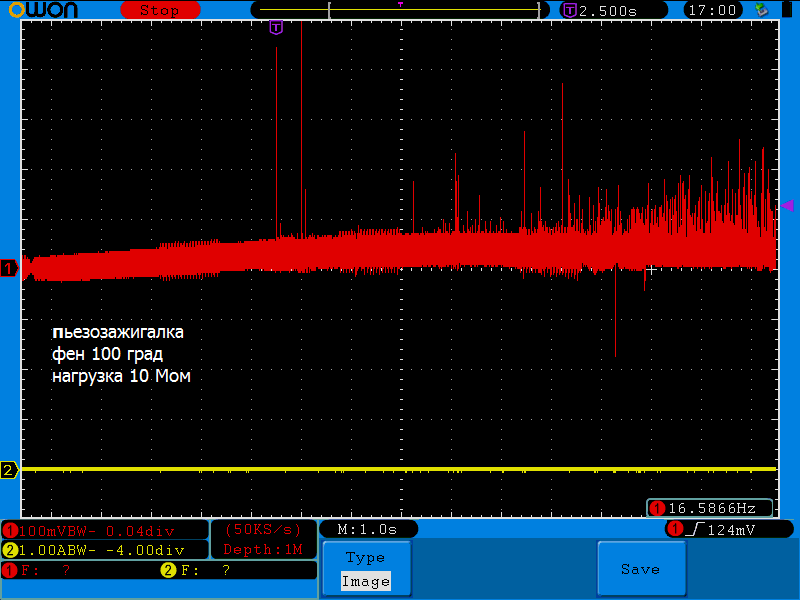Click the 17:00 clock display
Image resolution: width=800 pixels, height=600 pixels.
coord(714,10)
